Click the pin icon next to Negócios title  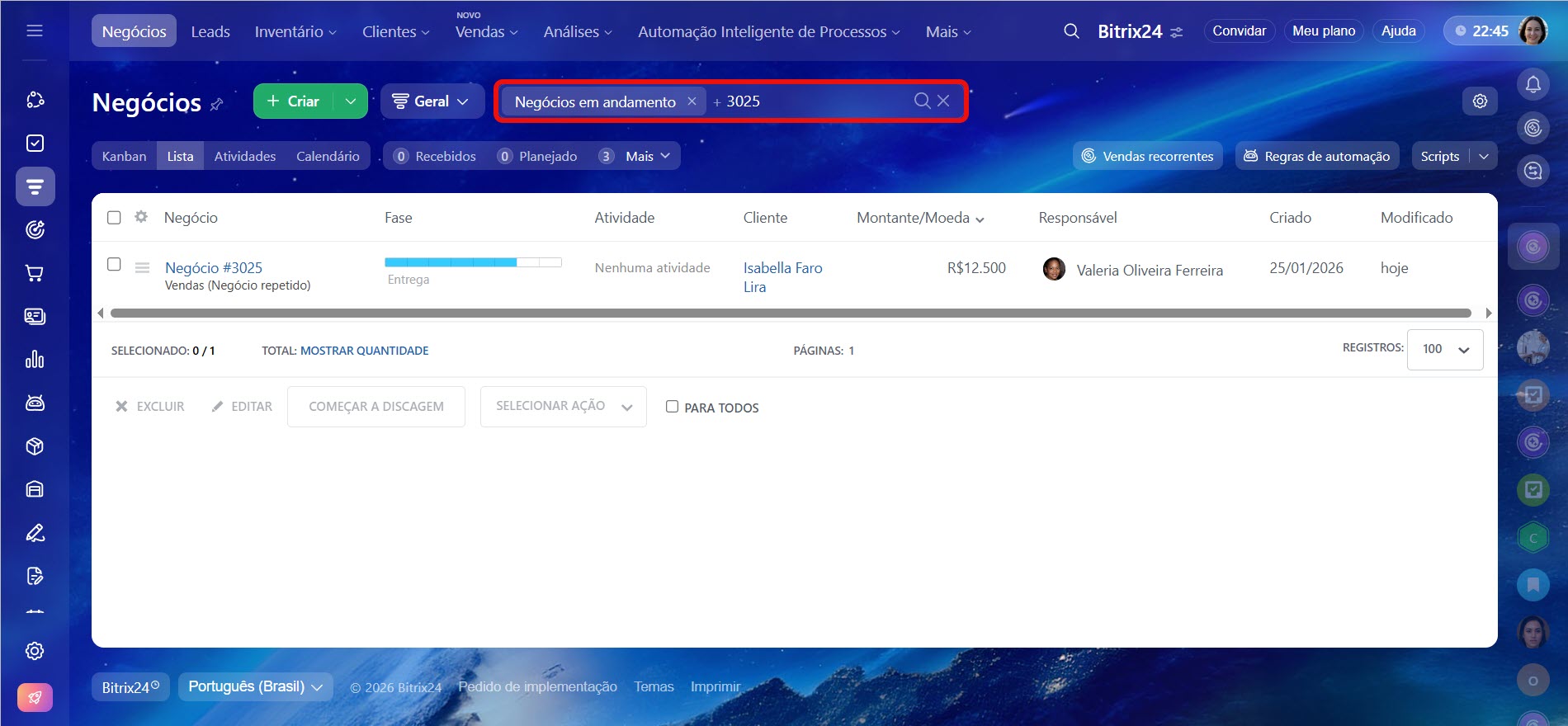click(217, 104)
